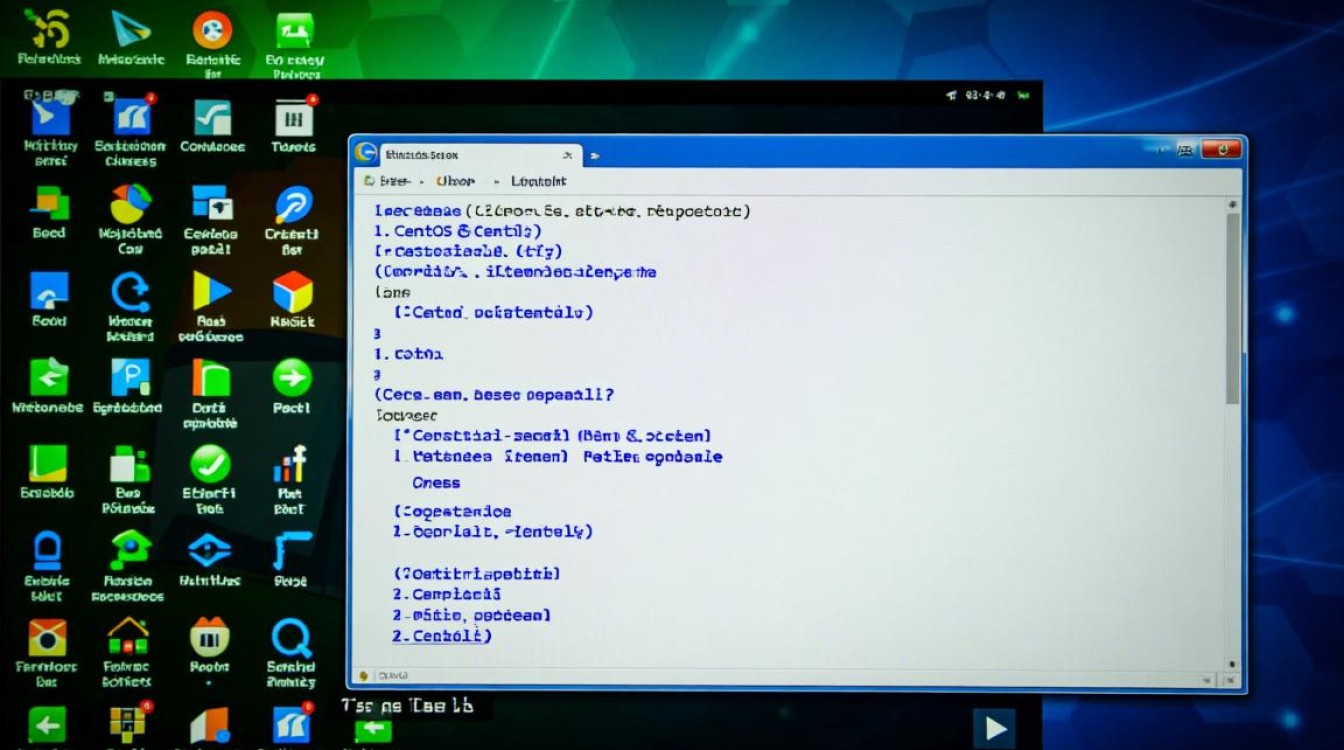The height and width of the screenshot is (750, 1344).
Task: Click the green circle with right arrow icon
Action: 292,379
